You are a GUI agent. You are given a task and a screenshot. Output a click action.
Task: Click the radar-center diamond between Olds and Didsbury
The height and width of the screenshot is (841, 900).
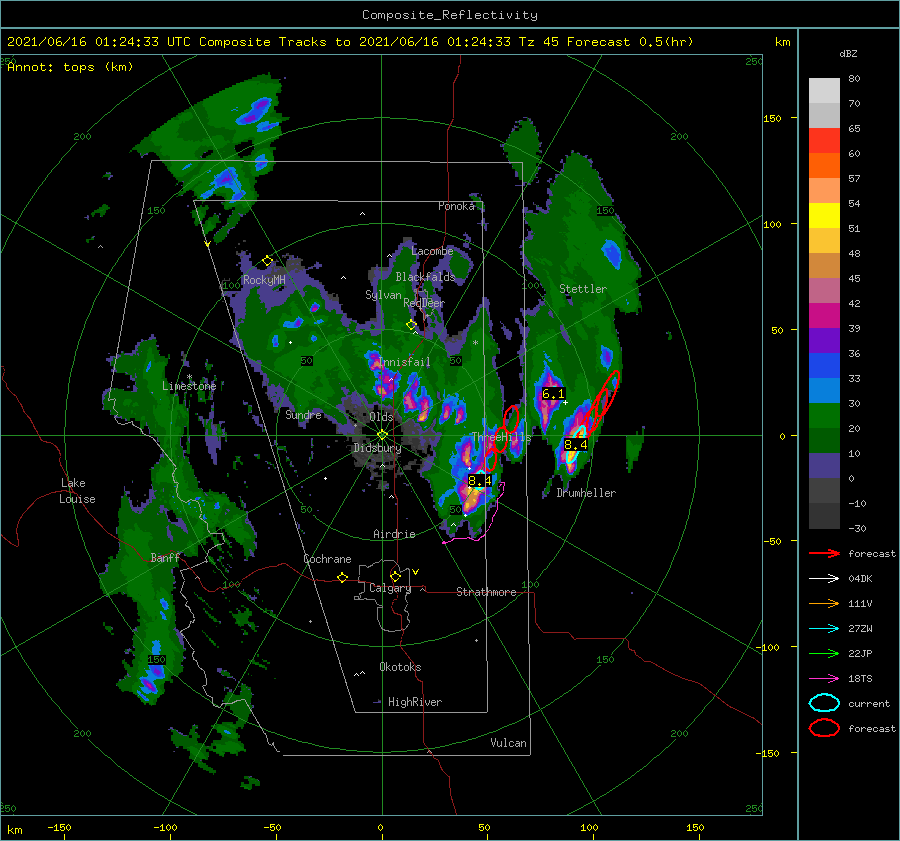pyautogui.click(x=382, y=435)
